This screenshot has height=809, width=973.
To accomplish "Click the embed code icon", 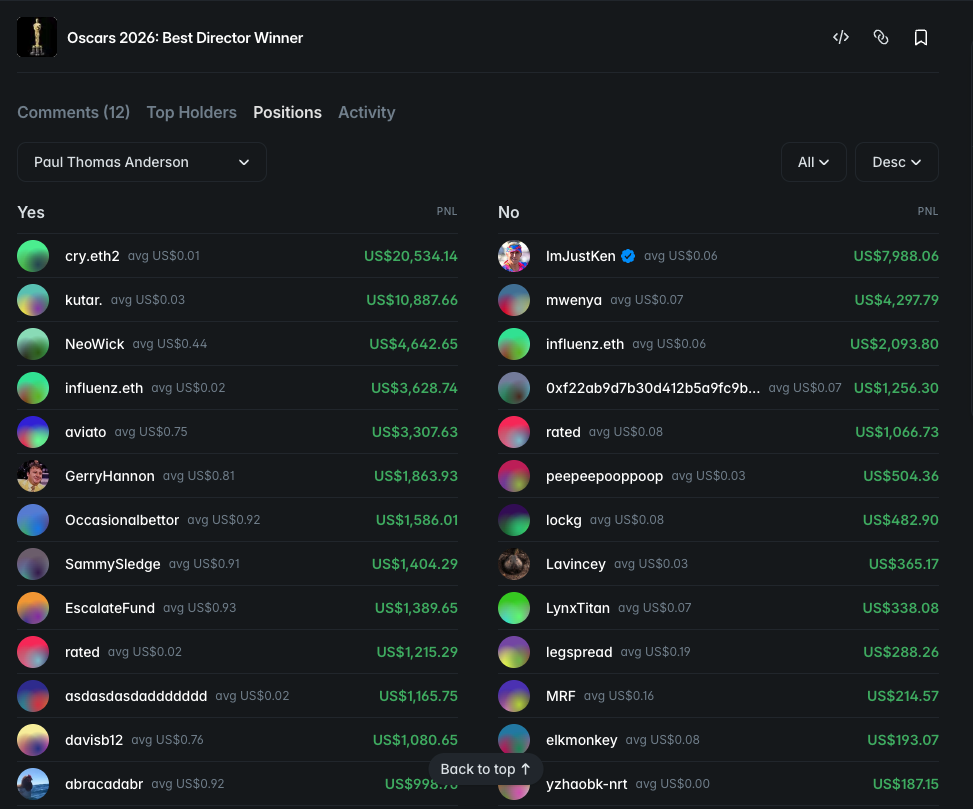I will coord(841,37).
